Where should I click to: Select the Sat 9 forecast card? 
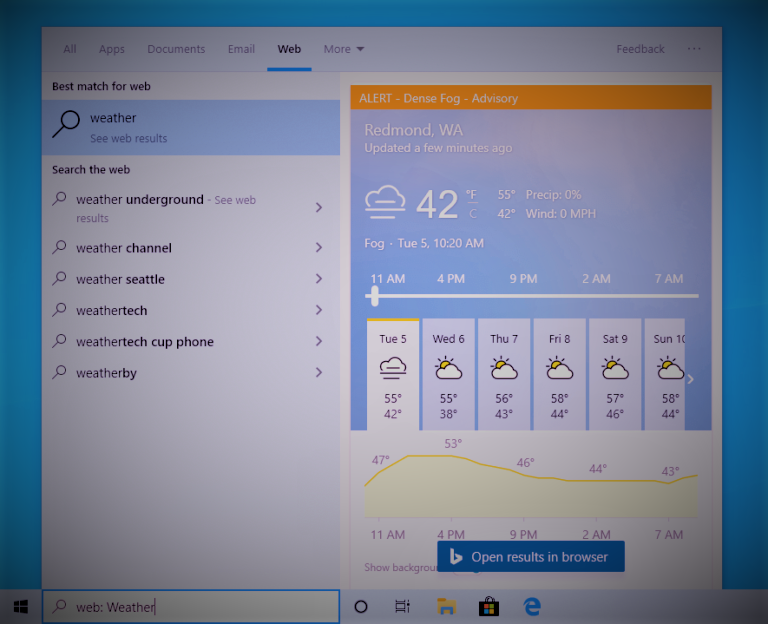pos(615,375)
